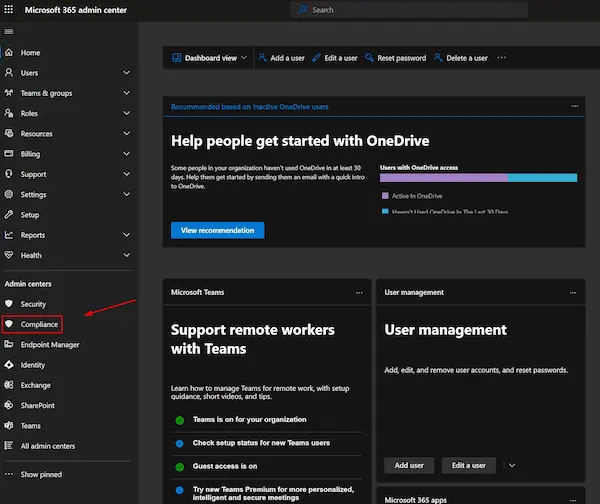This screenshot has height=504, width=600.
Task: Open more options on User management card
Action: 573,292
